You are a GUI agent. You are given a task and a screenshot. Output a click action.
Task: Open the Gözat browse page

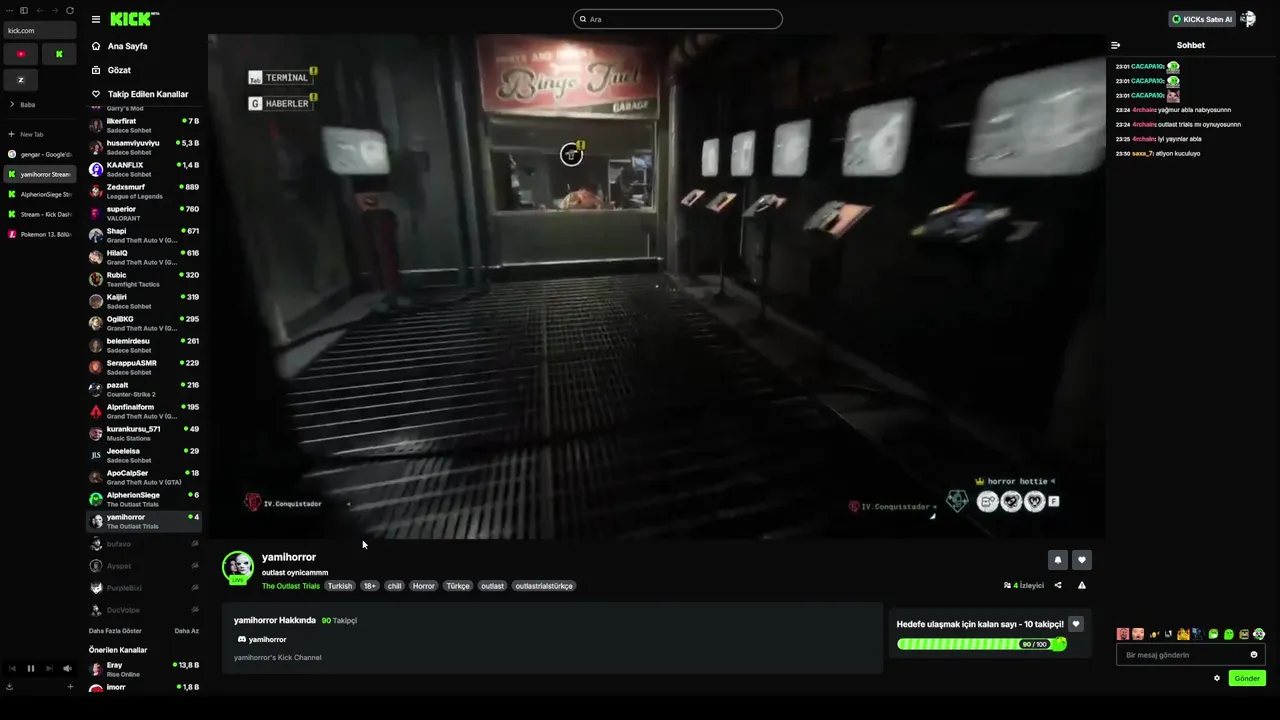click(x=119, y=70)
